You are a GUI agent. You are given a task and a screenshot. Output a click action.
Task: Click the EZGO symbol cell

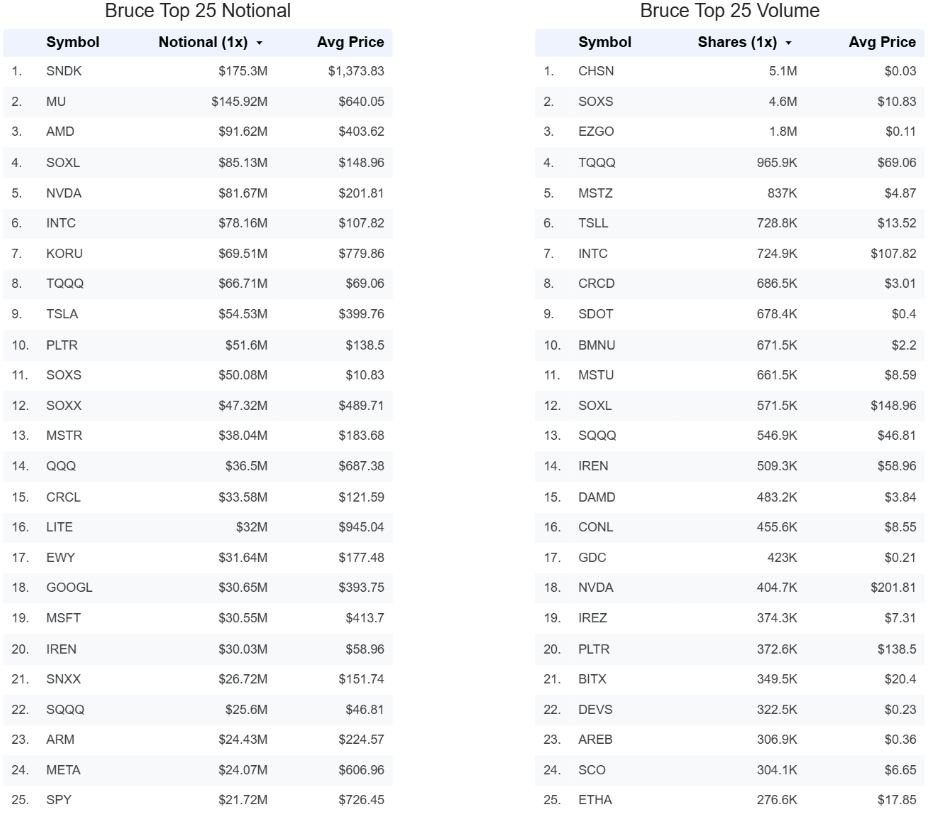pyautogui.click(x=596, y=132)
